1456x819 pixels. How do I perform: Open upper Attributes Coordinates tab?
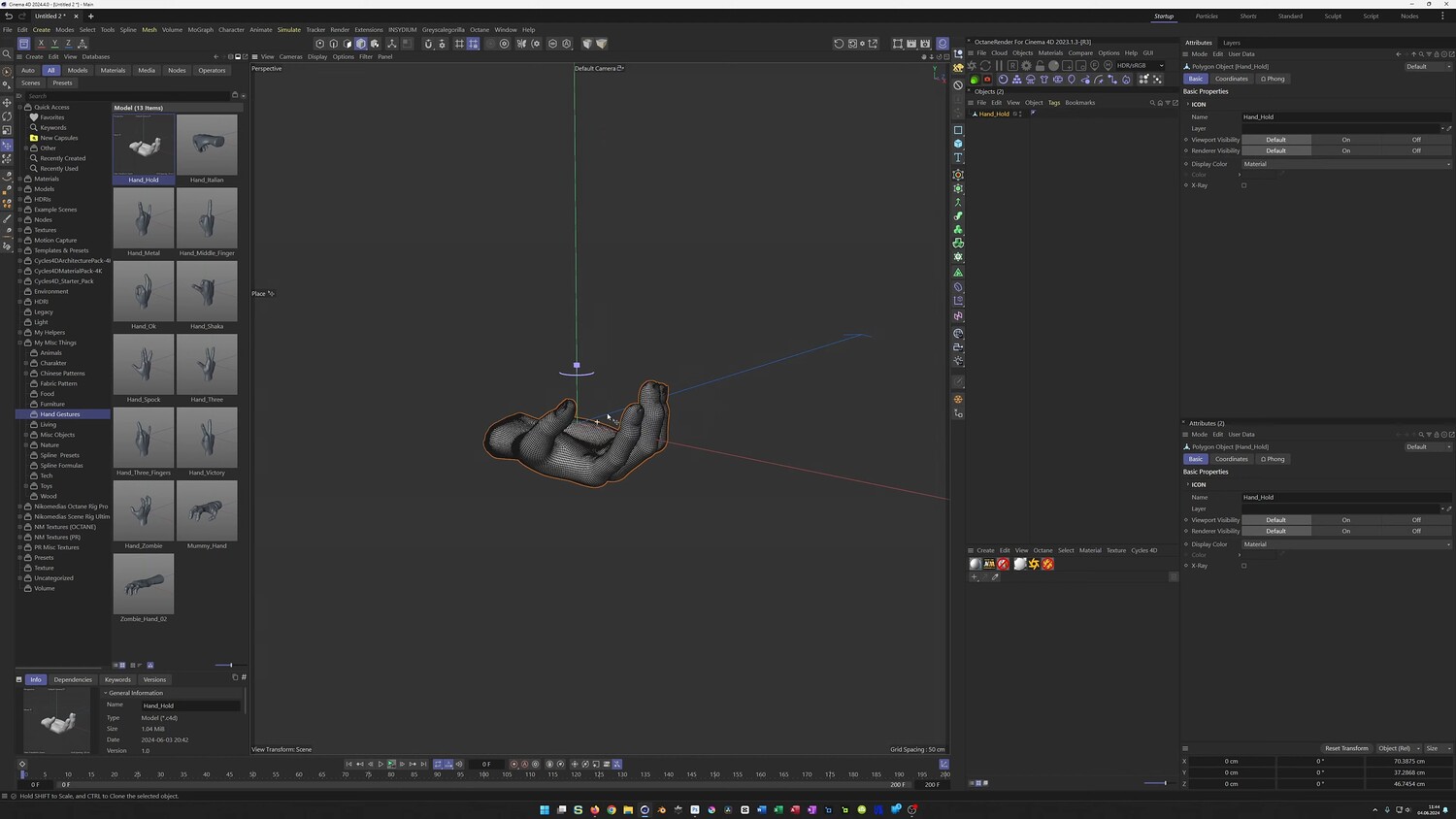[x=1231, y=79]
